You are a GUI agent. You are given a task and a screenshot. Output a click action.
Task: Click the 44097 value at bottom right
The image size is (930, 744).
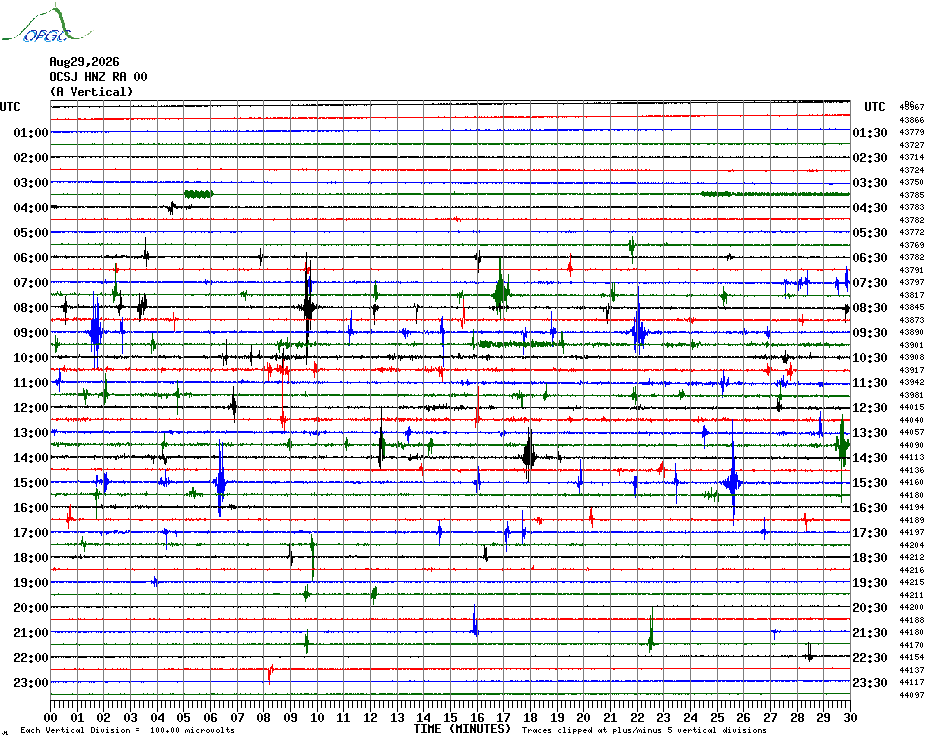point(912,695)
